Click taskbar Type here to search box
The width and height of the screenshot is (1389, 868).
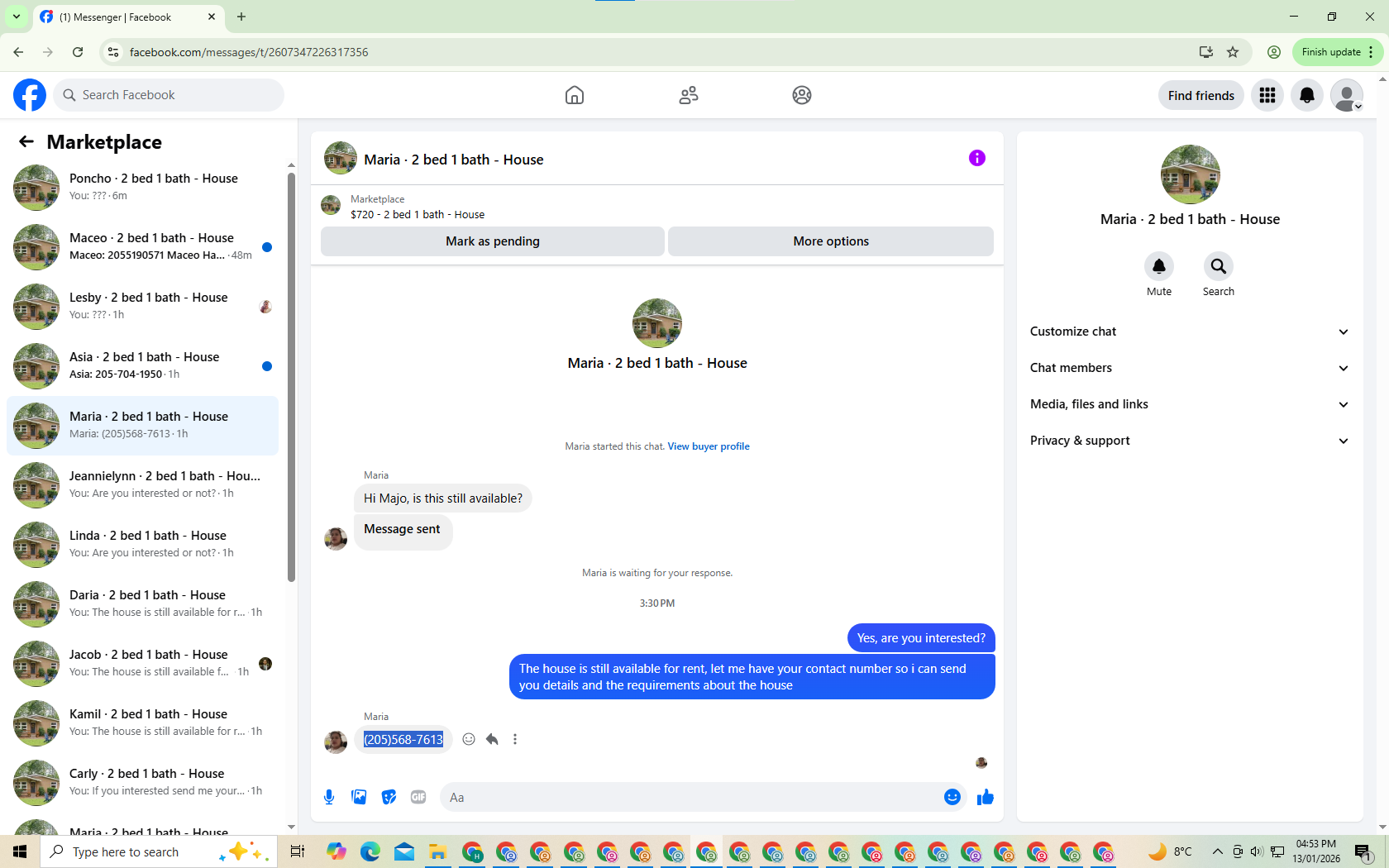157,851
